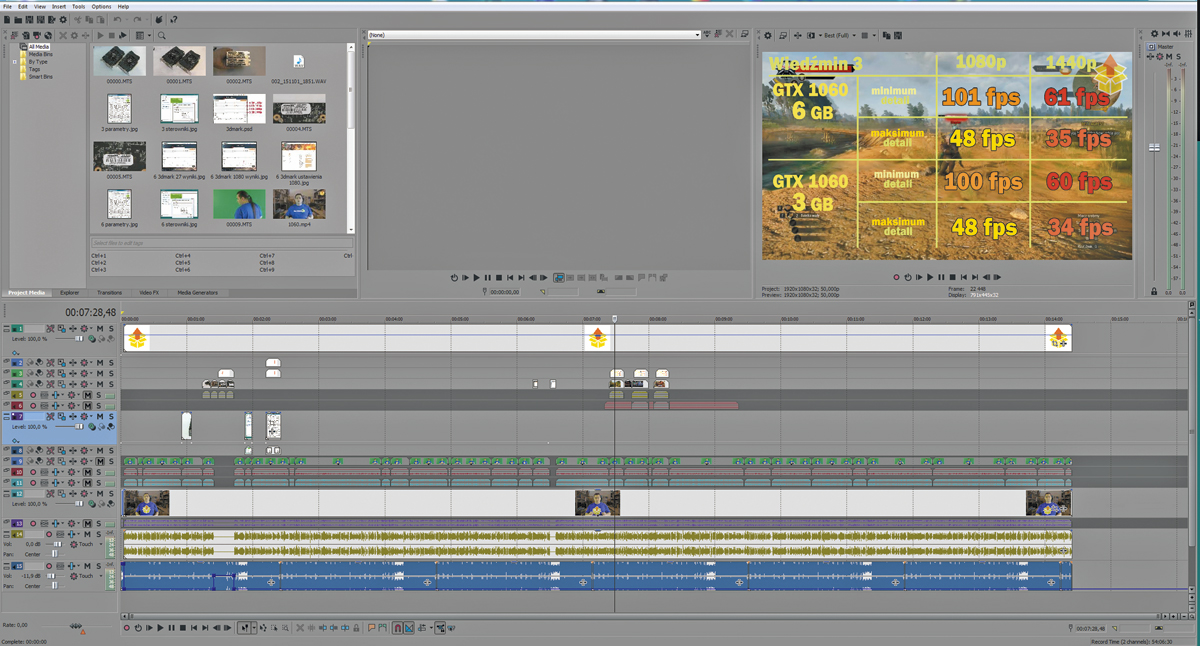1200x646 pixels.
Task: Select the Media Bins folder
Action: pos(40,54)
